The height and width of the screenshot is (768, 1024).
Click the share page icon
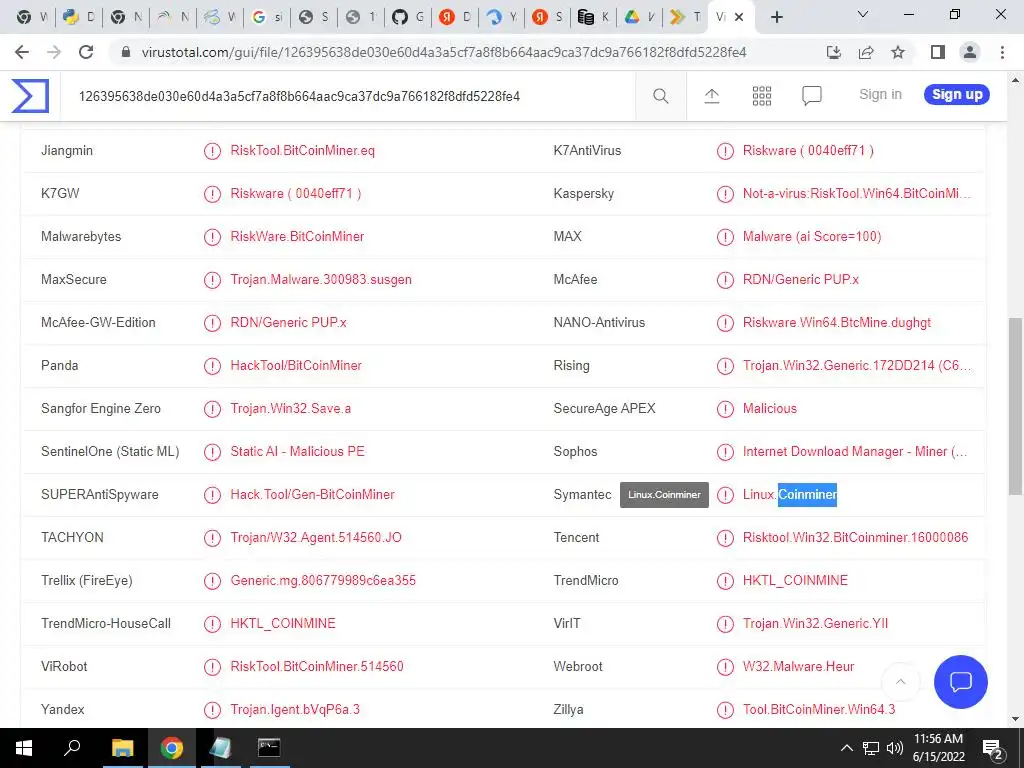click(x=866, y=52)
